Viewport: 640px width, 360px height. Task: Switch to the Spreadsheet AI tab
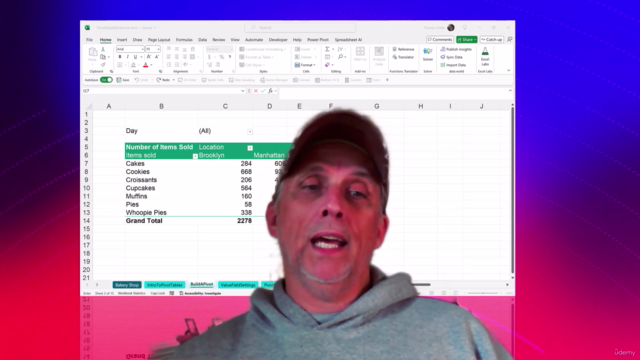point(348,40)
